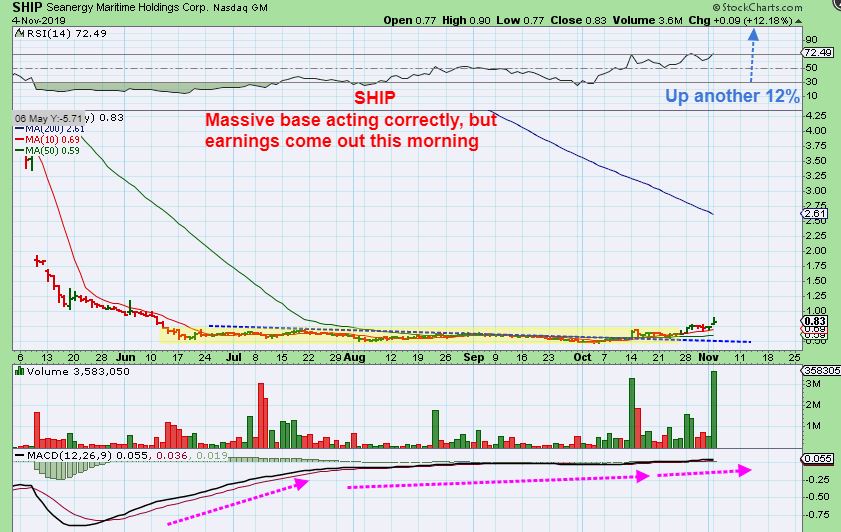Screen dimensions: 841x532
Task: Click the 2.61 moving average price tag
Action: click(815, 213)
